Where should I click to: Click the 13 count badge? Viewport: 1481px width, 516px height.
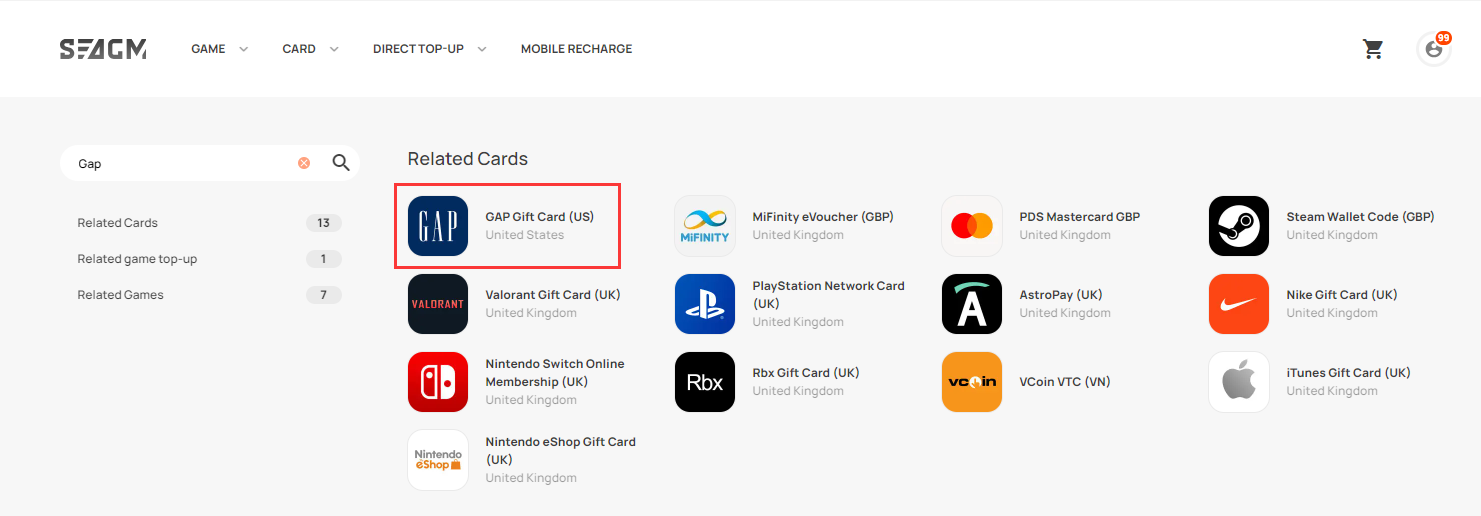coord(323,223)
